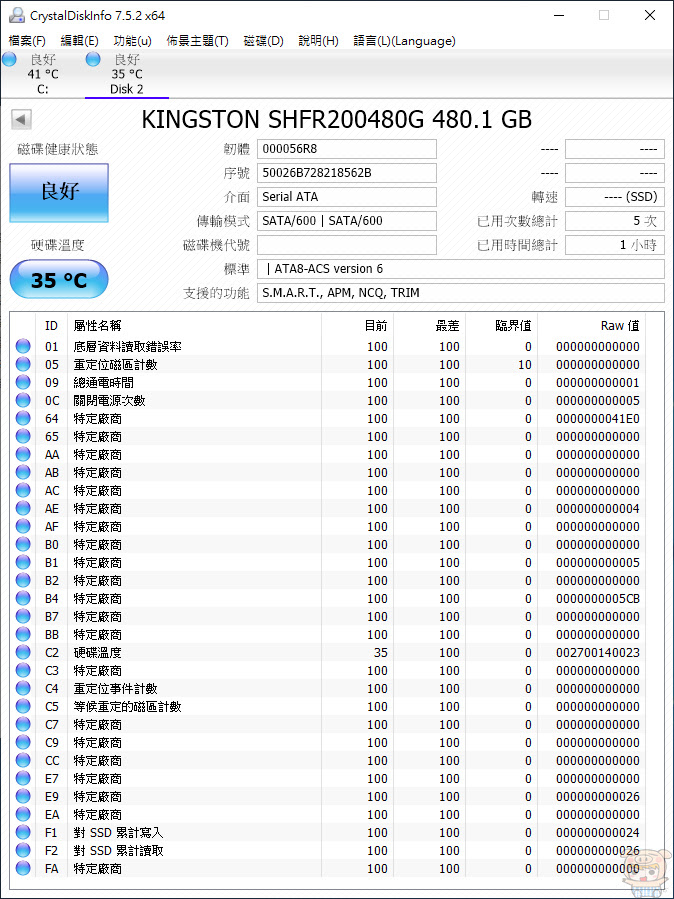Click the power on hours field 1 小時
This screenshot has height=899, width=674.
pyautogui.click(x=615, y=245)
